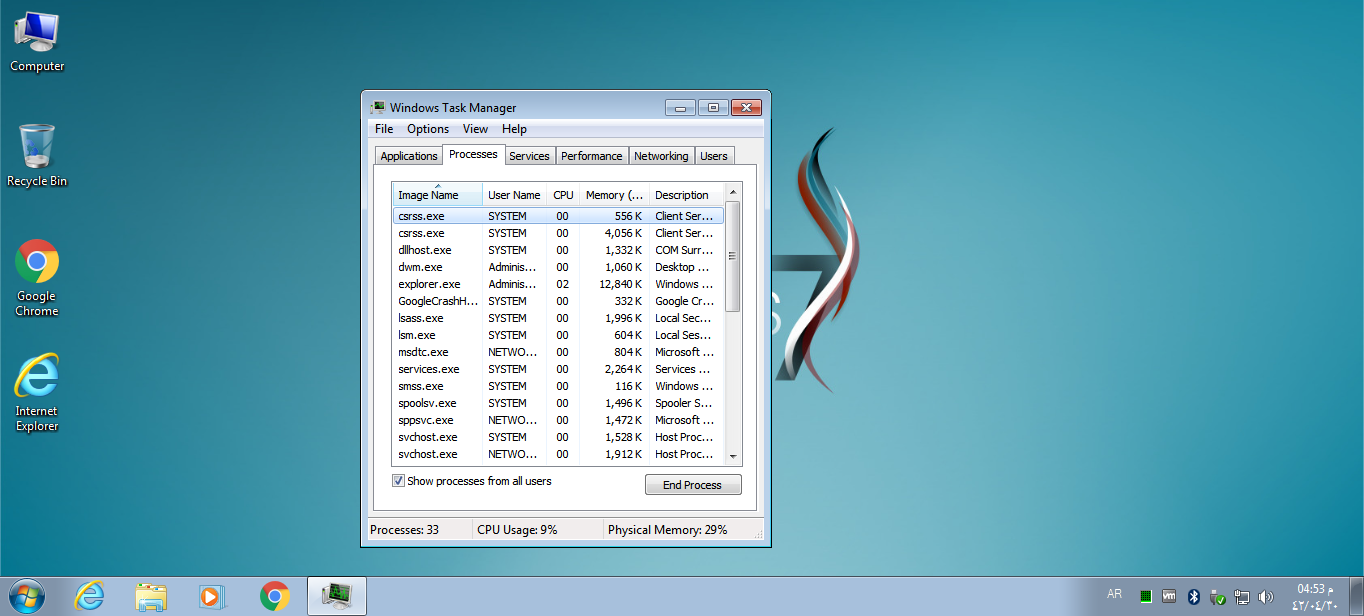This screenshot has height=616, width=1364.
Task: Select the dllhost.exe process row
Action: pos(558,250)
